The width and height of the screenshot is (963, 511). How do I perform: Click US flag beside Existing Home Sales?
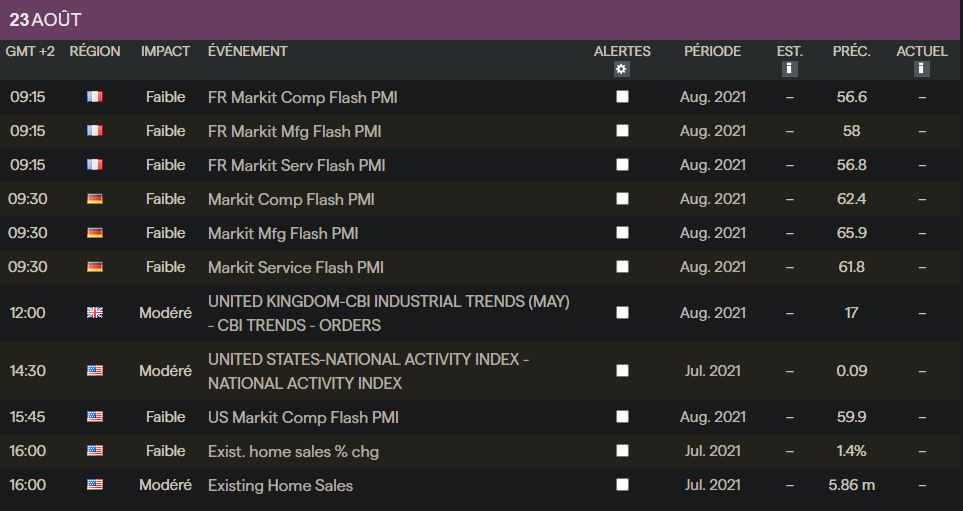click(95, 485)
